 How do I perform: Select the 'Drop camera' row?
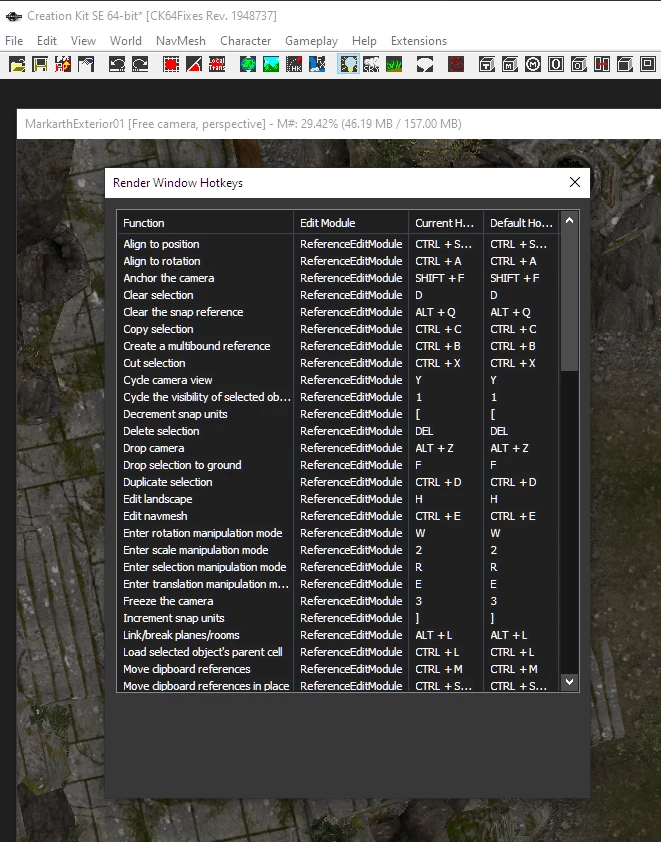pyautogui.click(x=338, y=448)
